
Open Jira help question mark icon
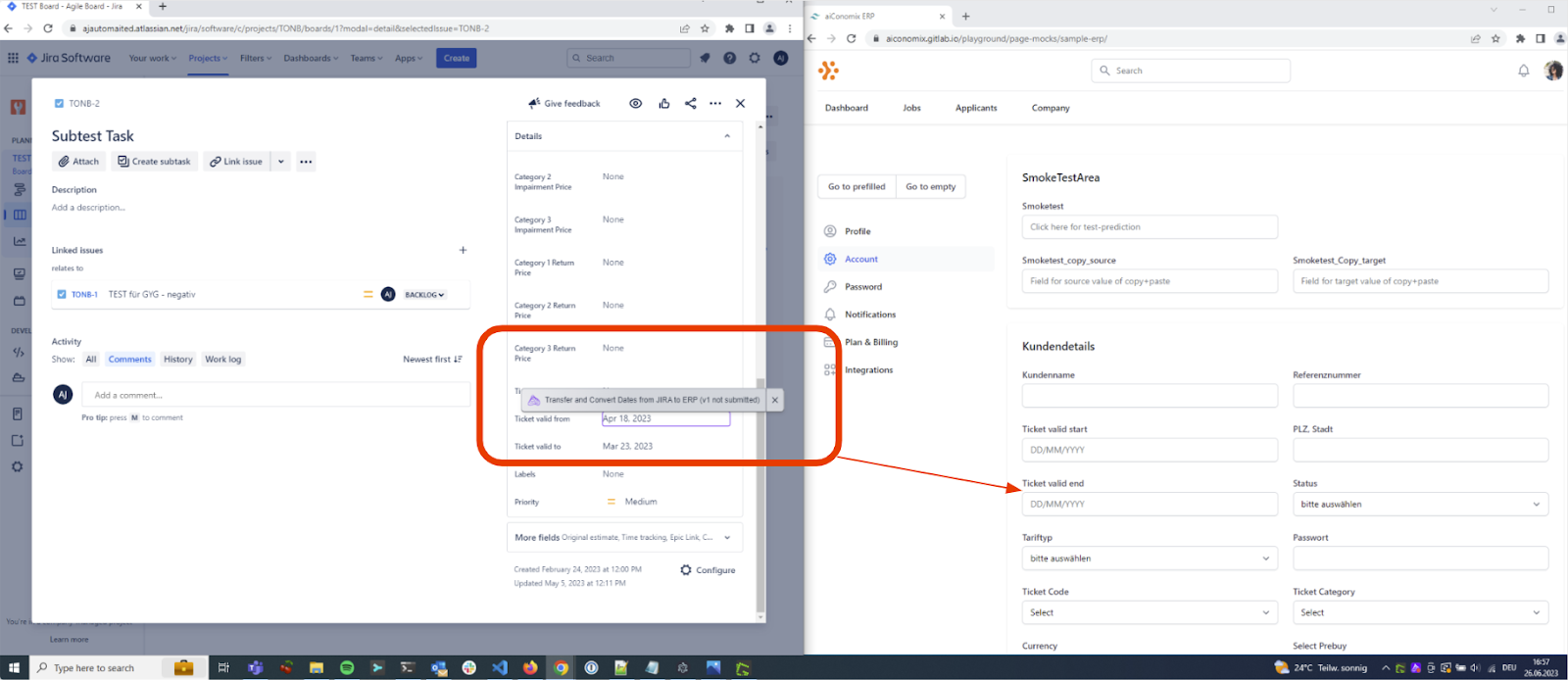[729, 58]
